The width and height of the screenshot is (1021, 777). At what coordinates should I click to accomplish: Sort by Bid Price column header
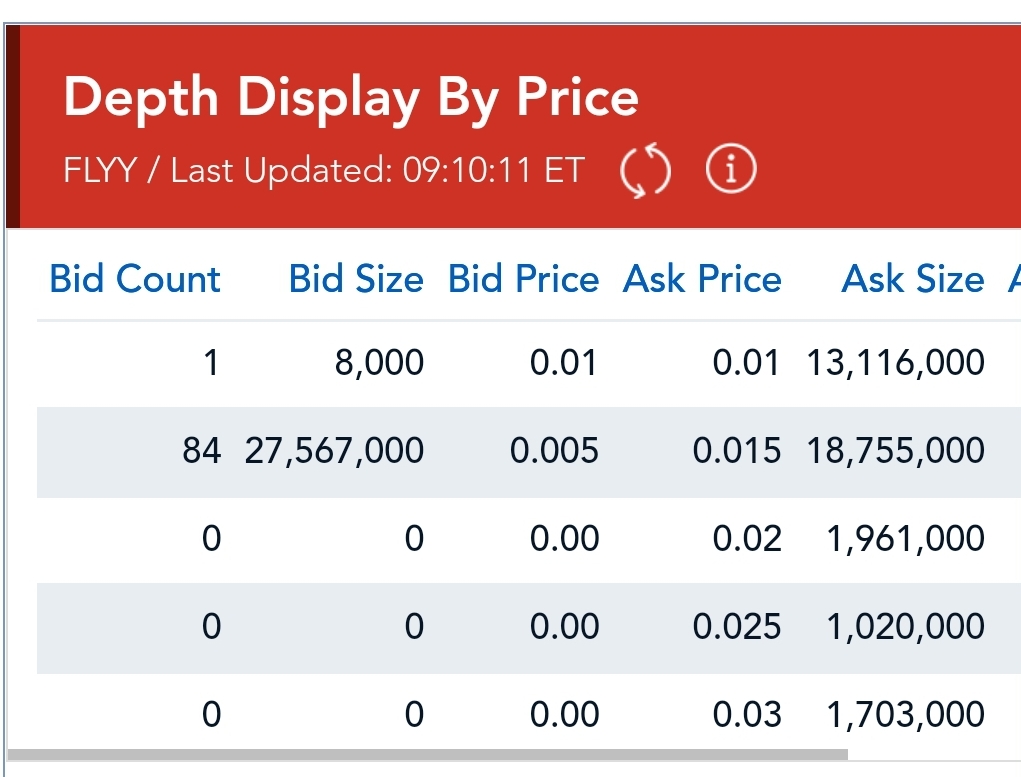pyautogui.click(x=523, y=279)
